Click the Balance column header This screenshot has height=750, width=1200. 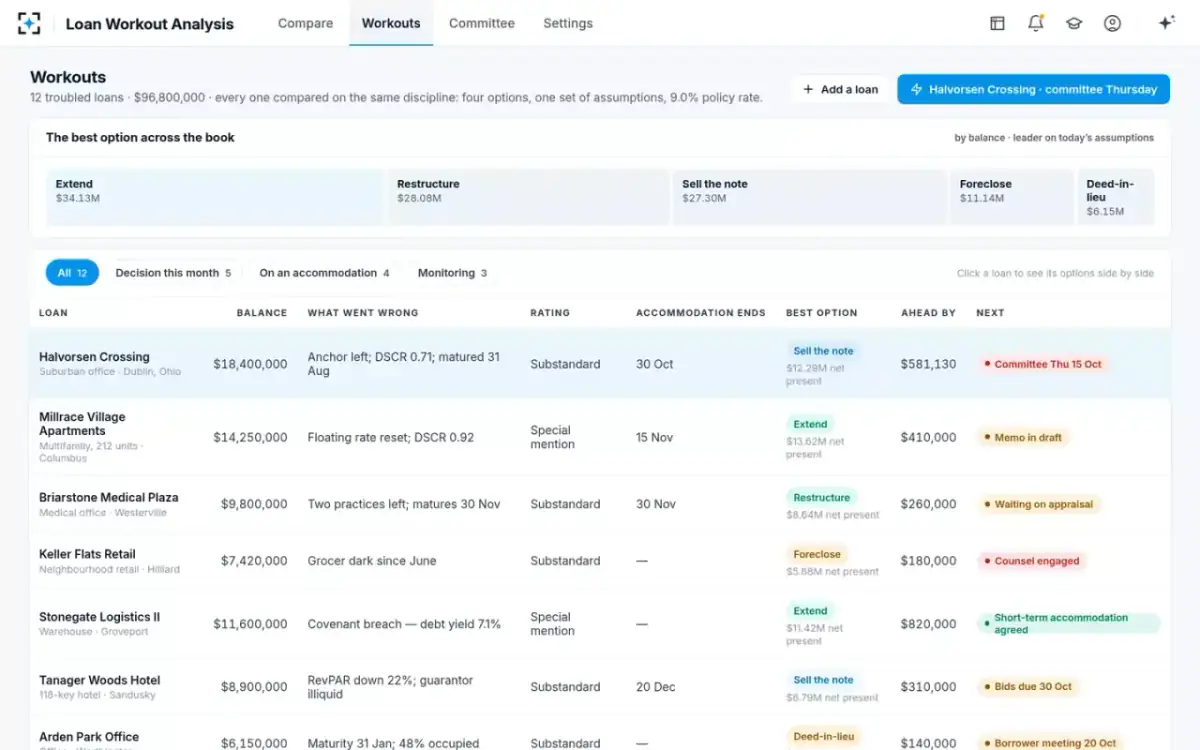click(x=262, y=313)
